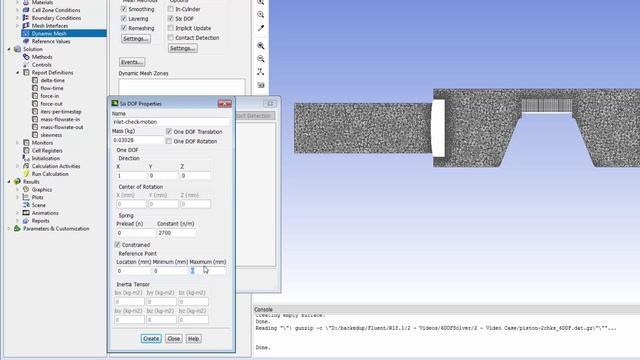
Task: Click the spring Constant (n/m) field
Action: coord(176,233)
